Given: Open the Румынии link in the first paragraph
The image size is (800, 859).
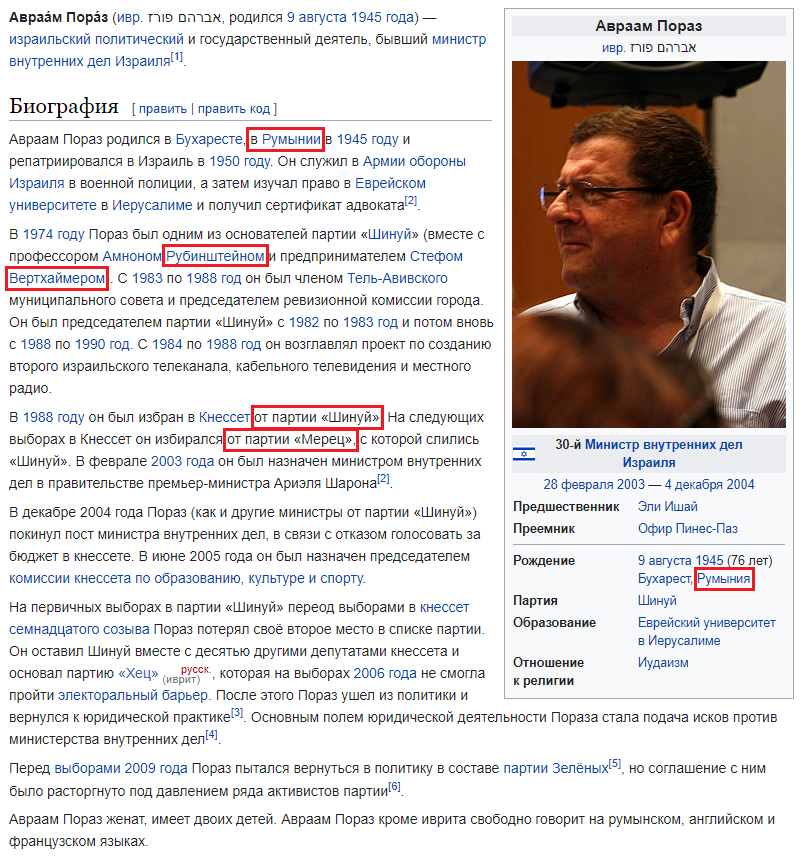Looking at the screenshot, I should click(x=291, y=139).
